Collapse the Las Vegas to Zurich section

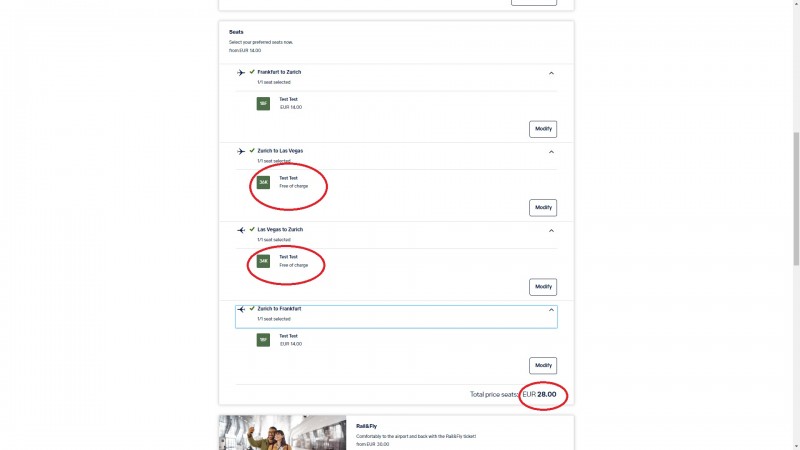[551, 230]
